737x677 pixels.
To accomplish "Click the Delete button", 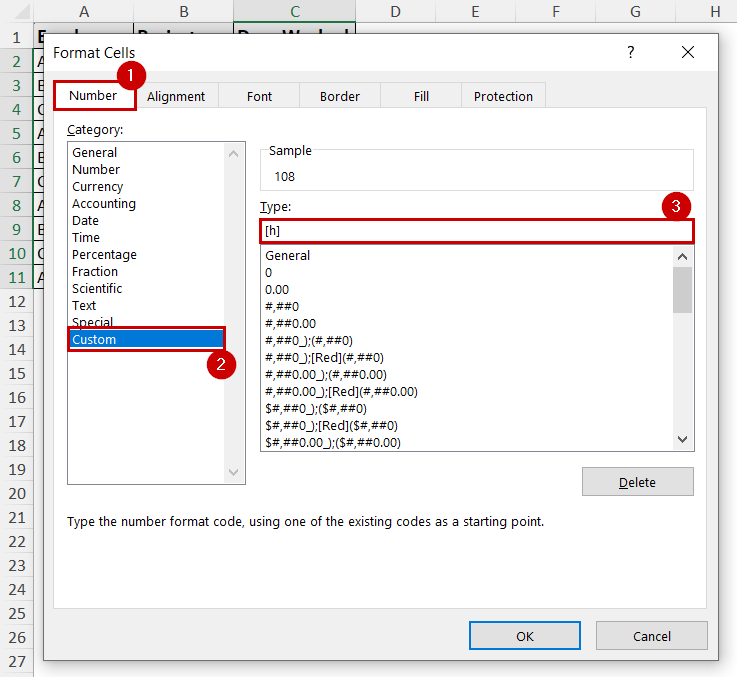I will pyautogui.click(x=637, y=482).
